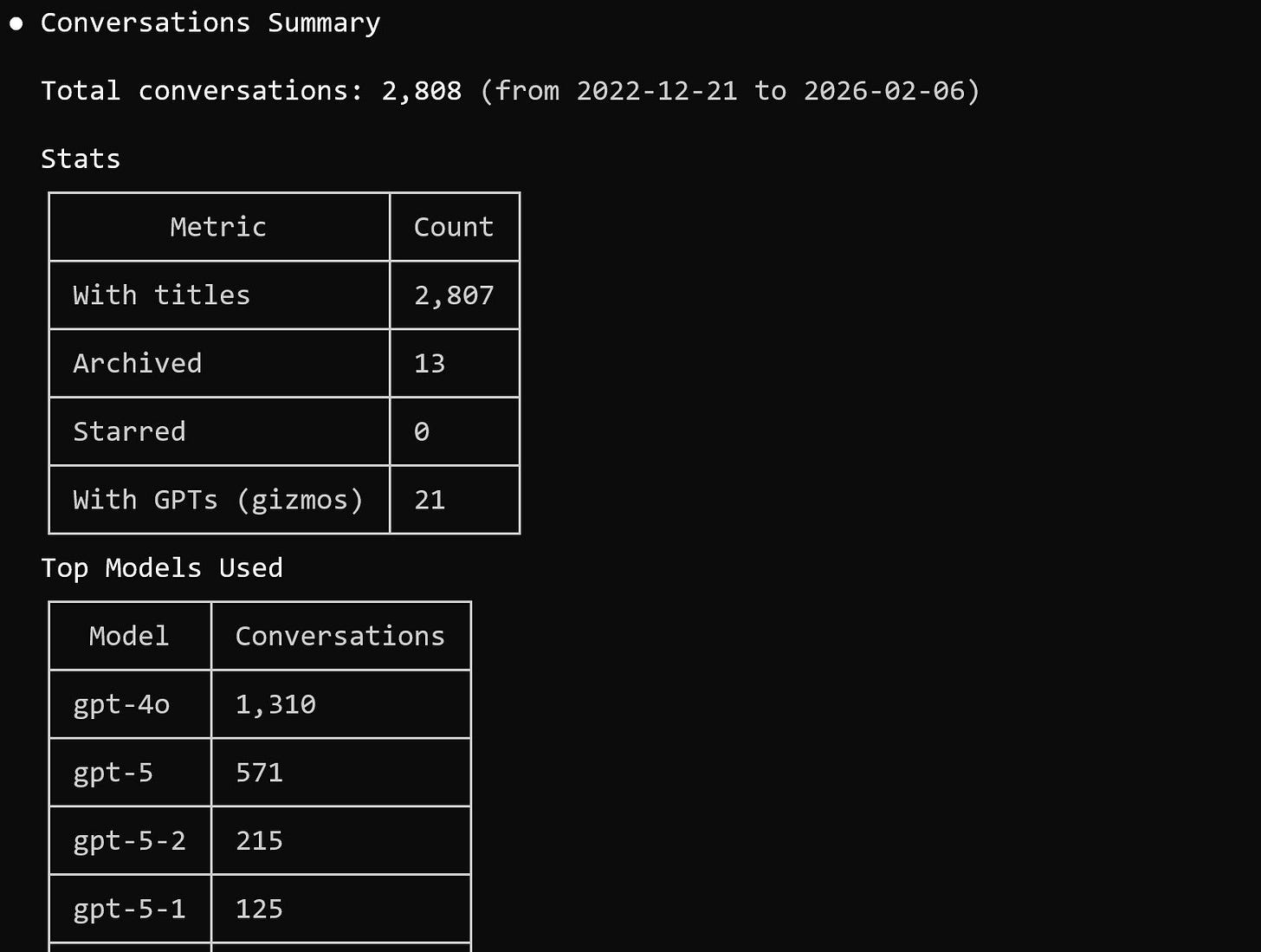Select the count 21 for GPTs

429,499
